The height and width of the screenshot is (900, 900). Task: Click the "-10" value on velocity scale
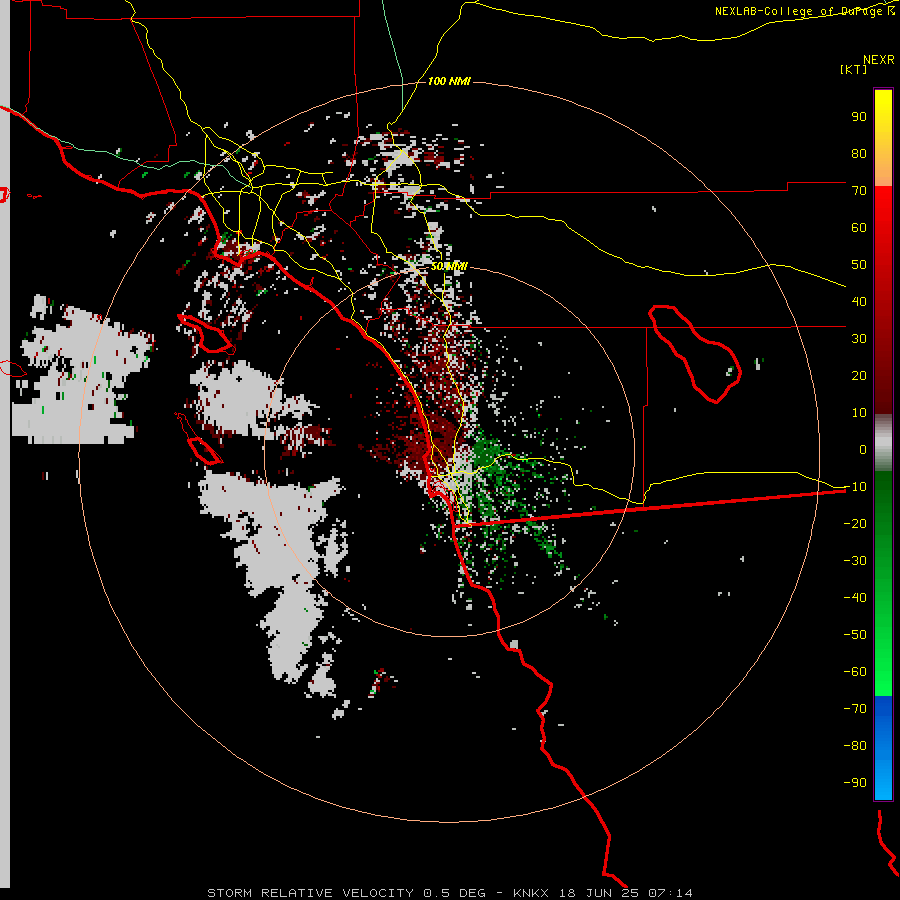[x=855, y=487]
